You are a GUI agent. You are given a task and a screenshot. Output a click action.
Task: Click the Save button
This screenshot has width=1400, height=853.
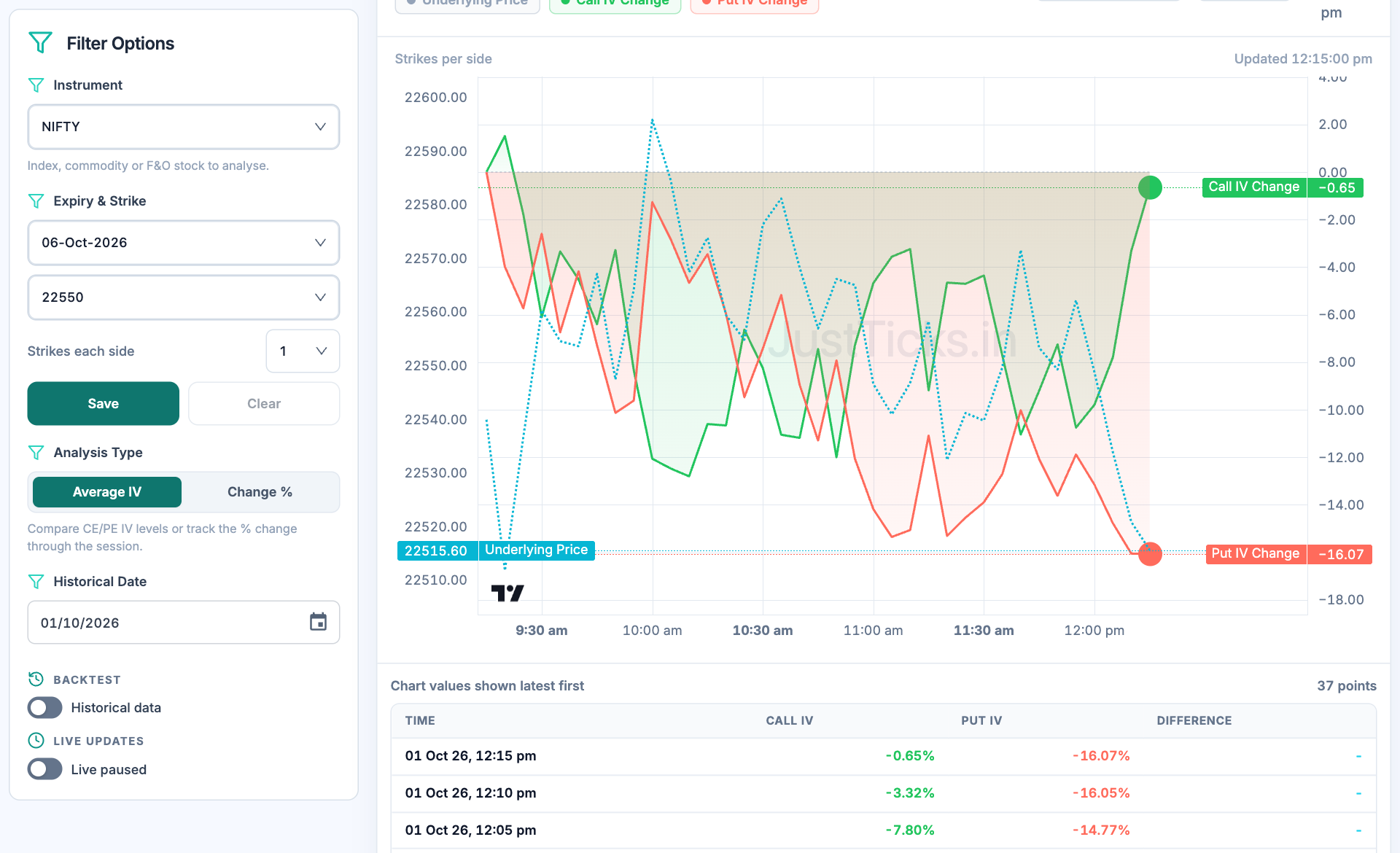coord(104,404)
